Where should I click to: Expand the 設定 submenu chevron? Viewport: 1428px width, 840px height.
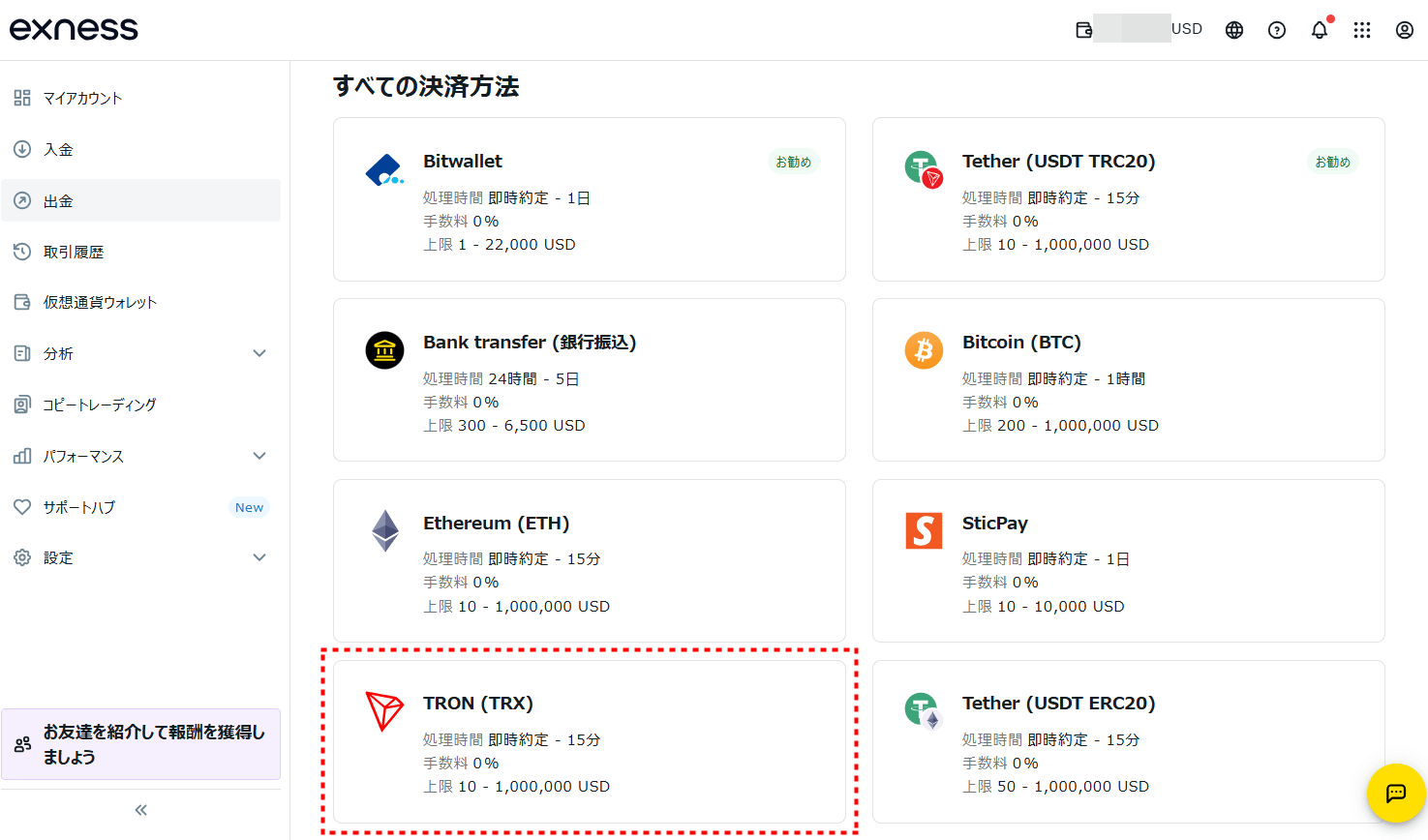[x=259, y=557]
